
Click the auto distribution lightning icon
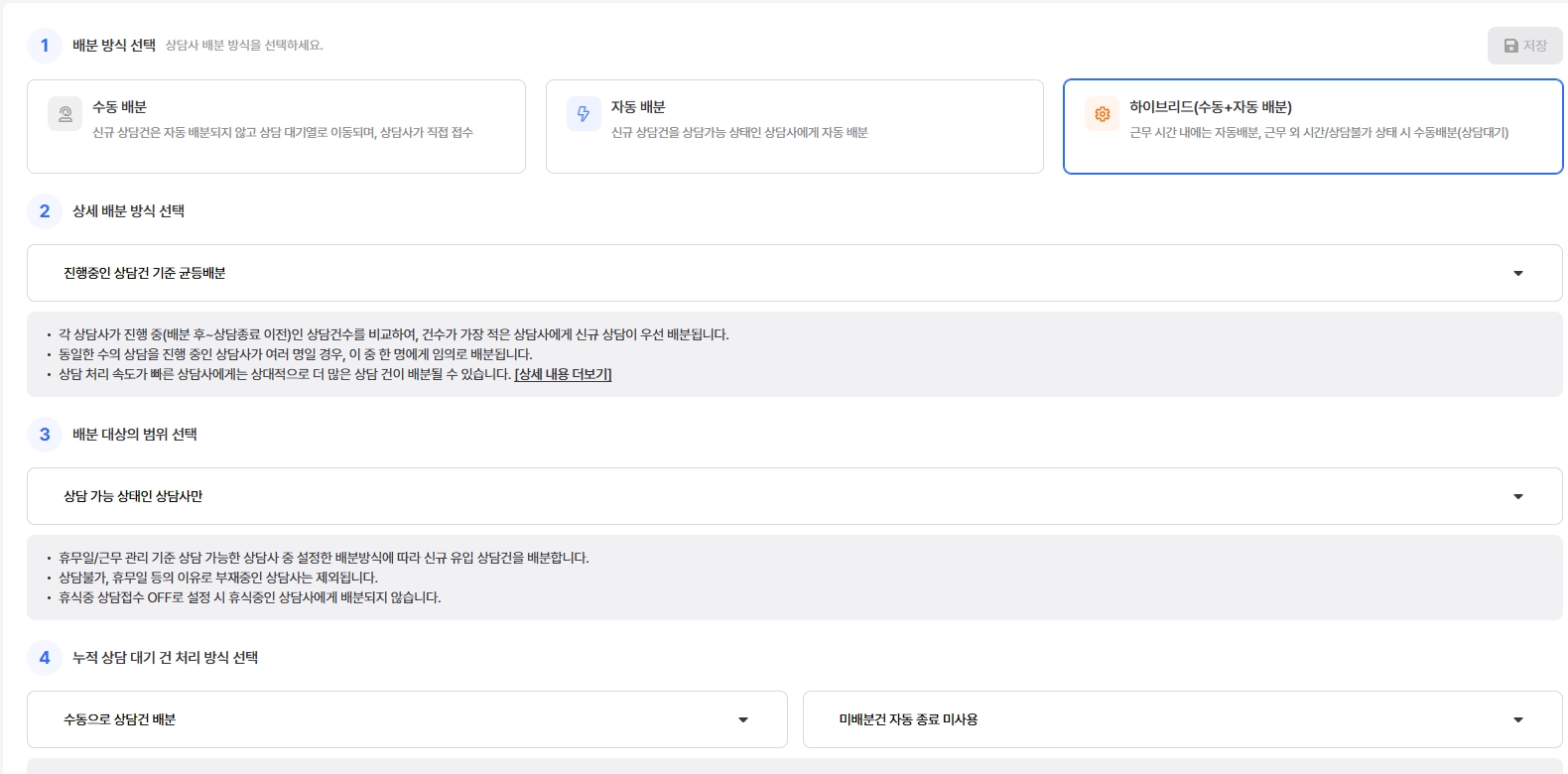584,114
